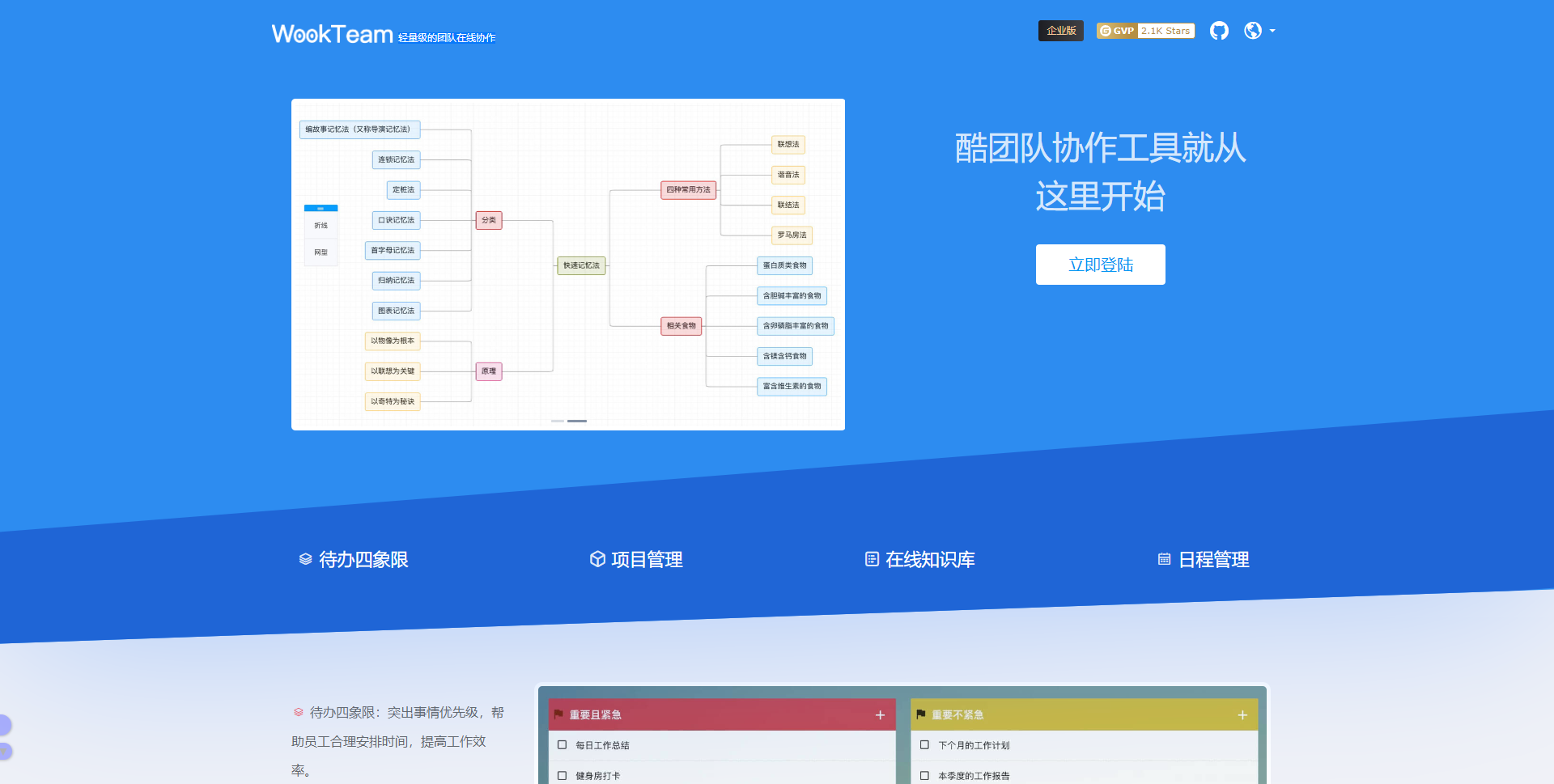Viewport: 1554px width, 784px height.
Task: Expand the language dropdown arrow
Action: (1272, 31)
